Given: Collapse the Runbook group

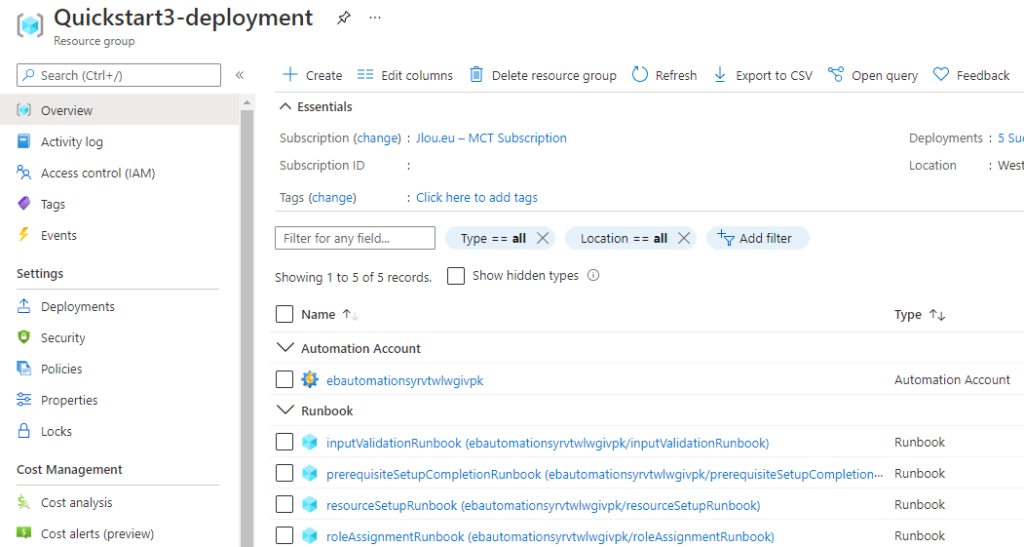Looking at the screenshot, I should (285, 410).
